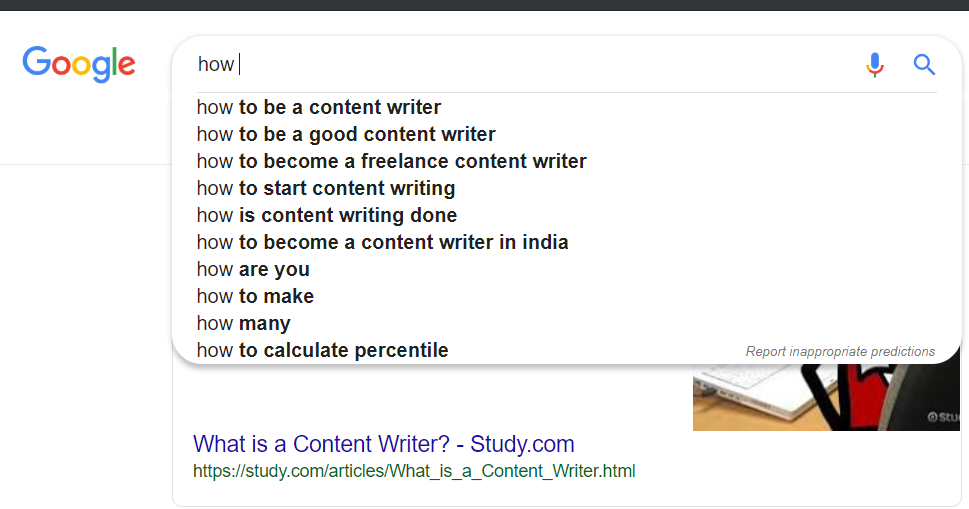Choose "how to become a freelance content writer"
Viewport: 969px width, 509px height.
pyautogui.click(x=391, y=161)
